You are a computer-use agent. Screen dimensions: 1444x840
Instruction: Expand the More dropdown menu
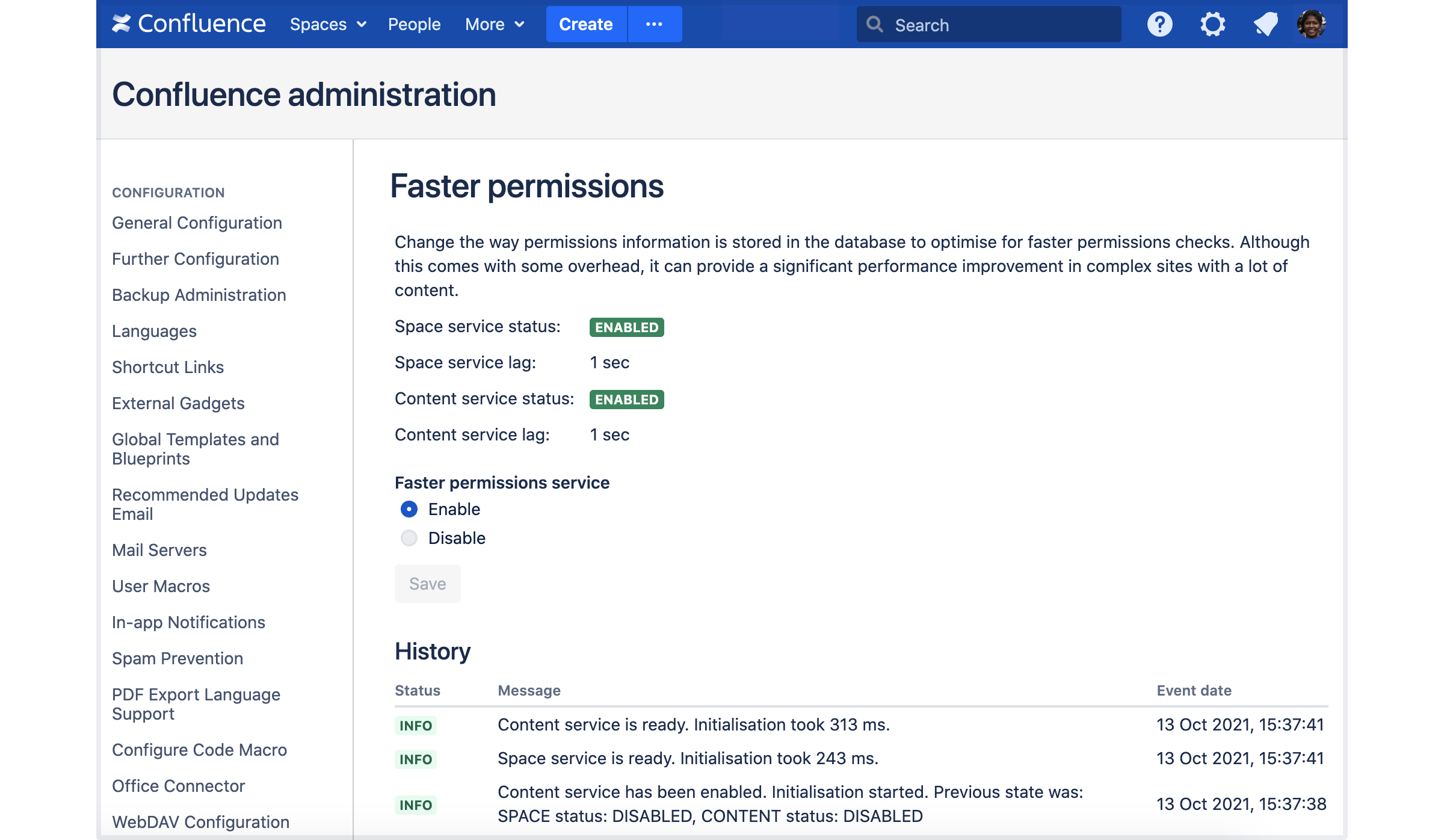(x=495, y=24)
